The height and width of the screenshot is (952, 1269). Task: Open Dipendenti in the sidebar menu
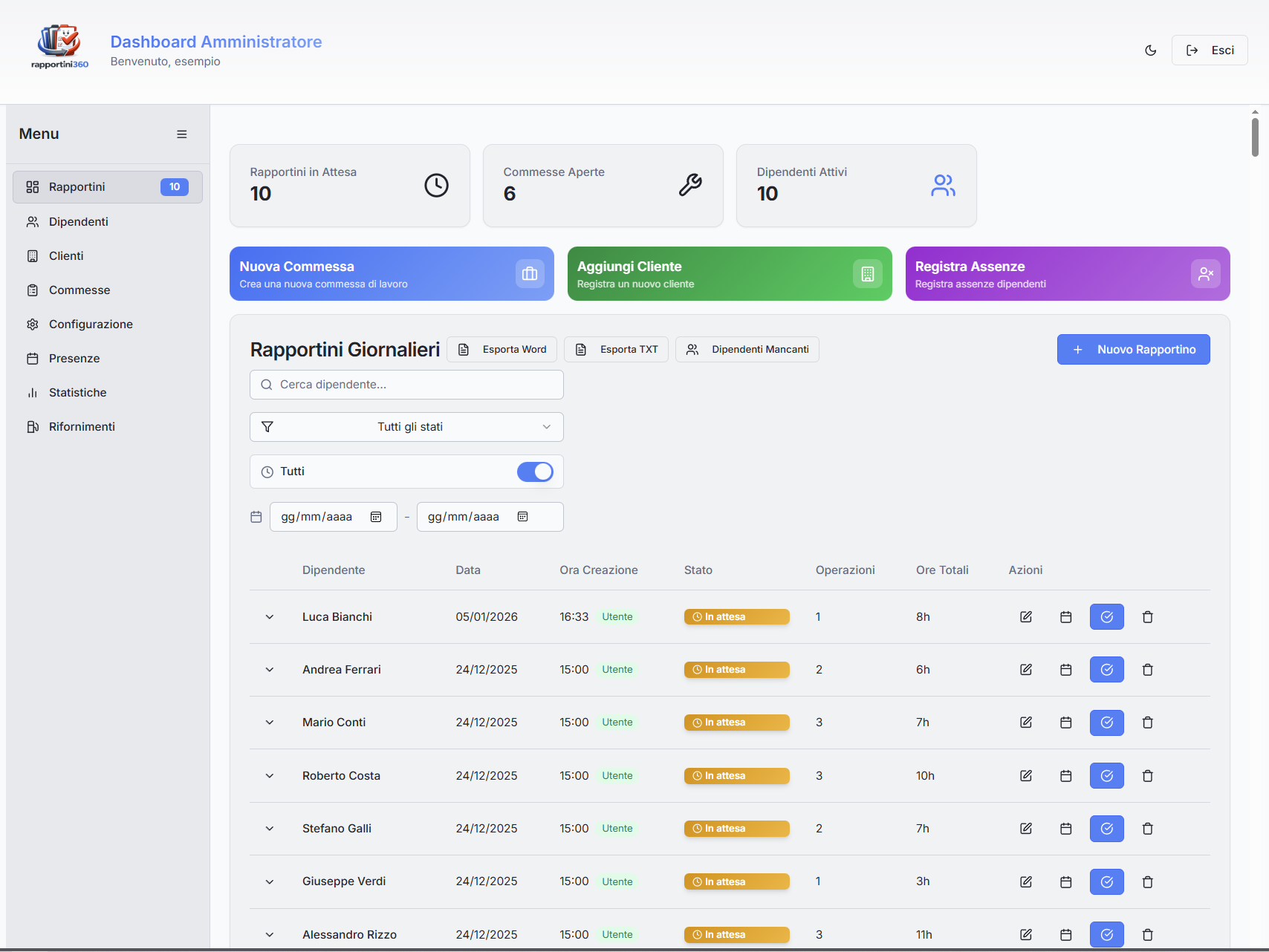[108, 222]
